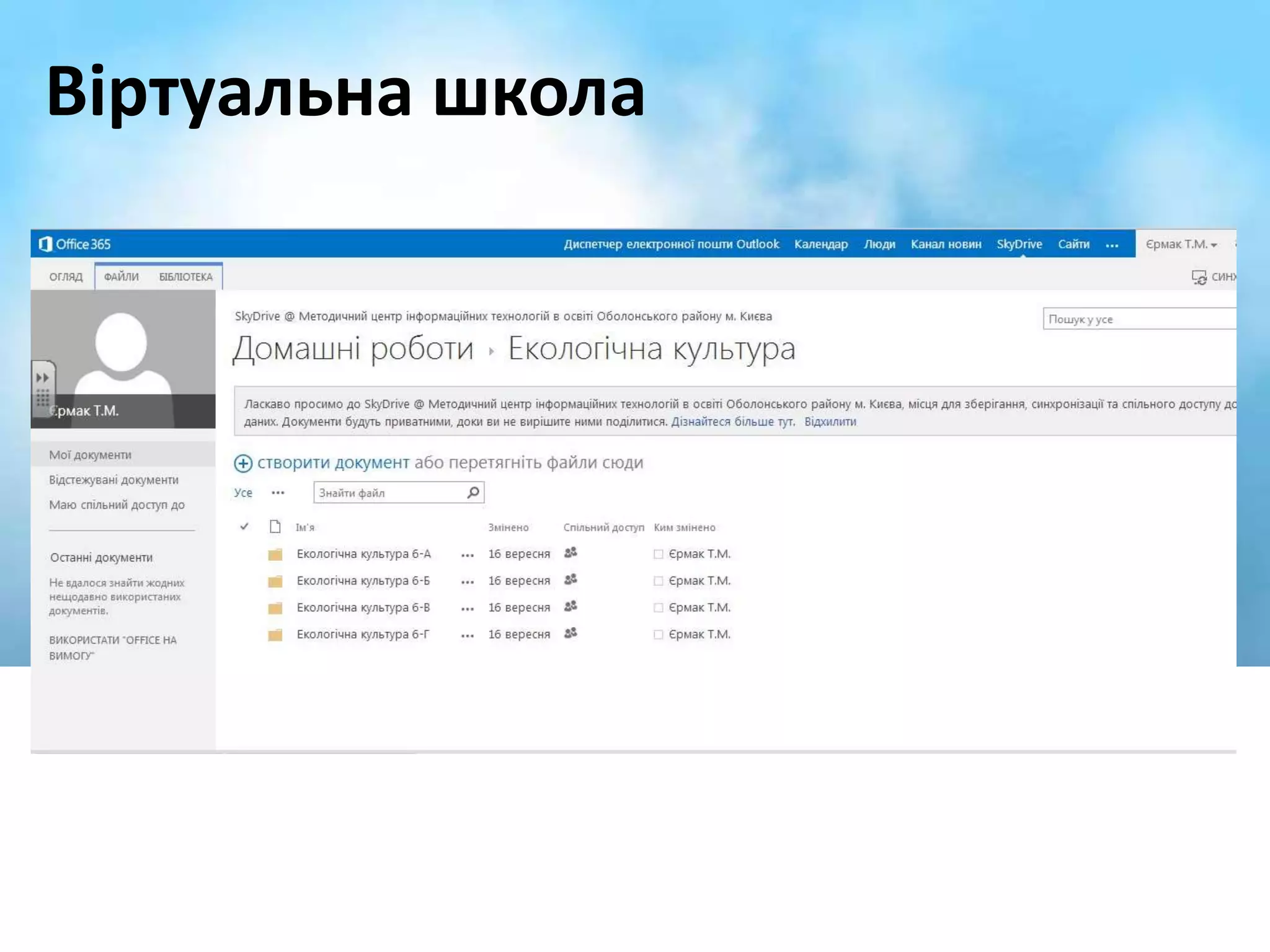
Task: Click the sync icon near СИНХ
Action: coord(1199,277)
